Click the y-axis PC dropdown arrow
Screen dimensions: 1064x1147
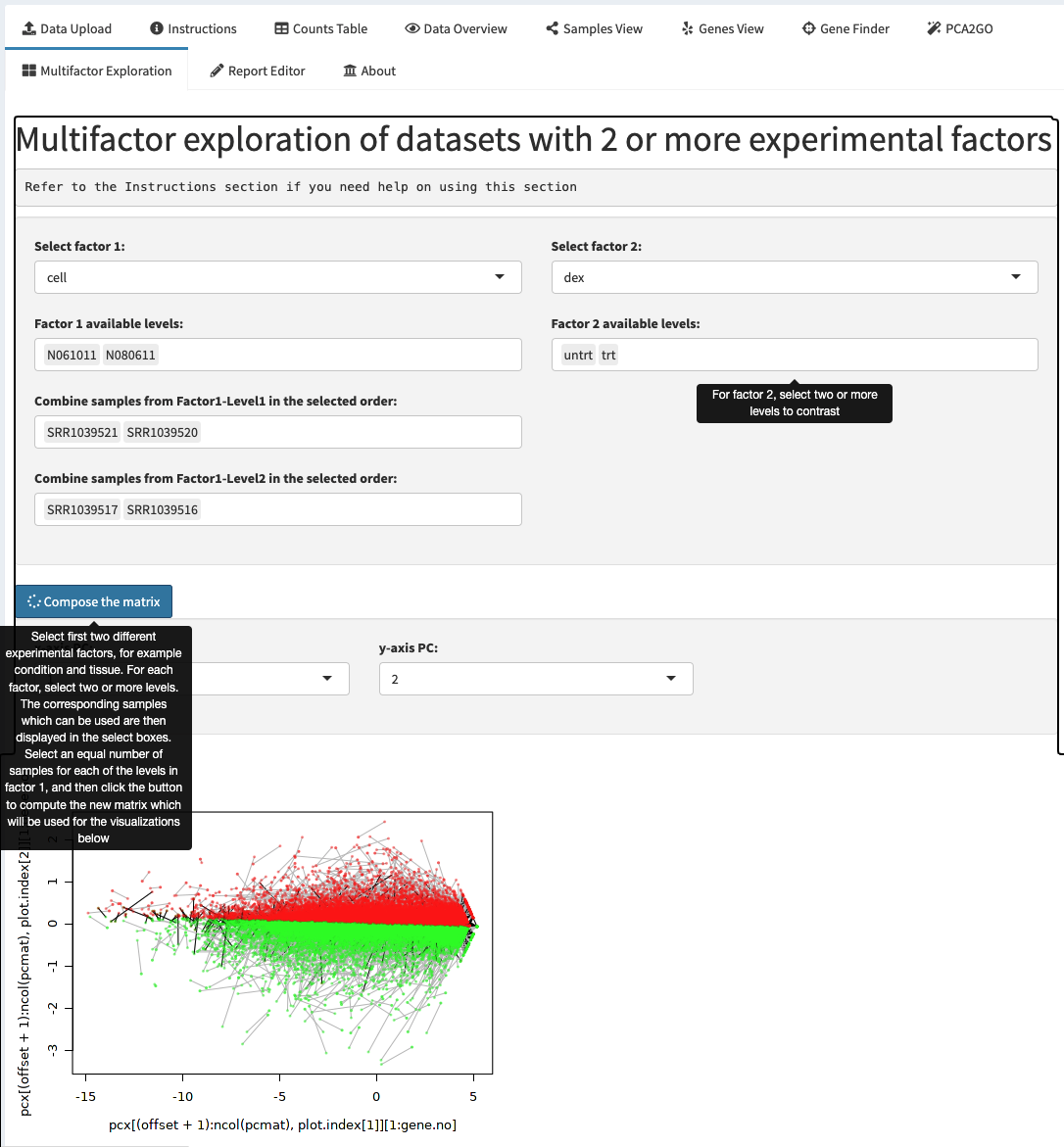pos(671,679)
